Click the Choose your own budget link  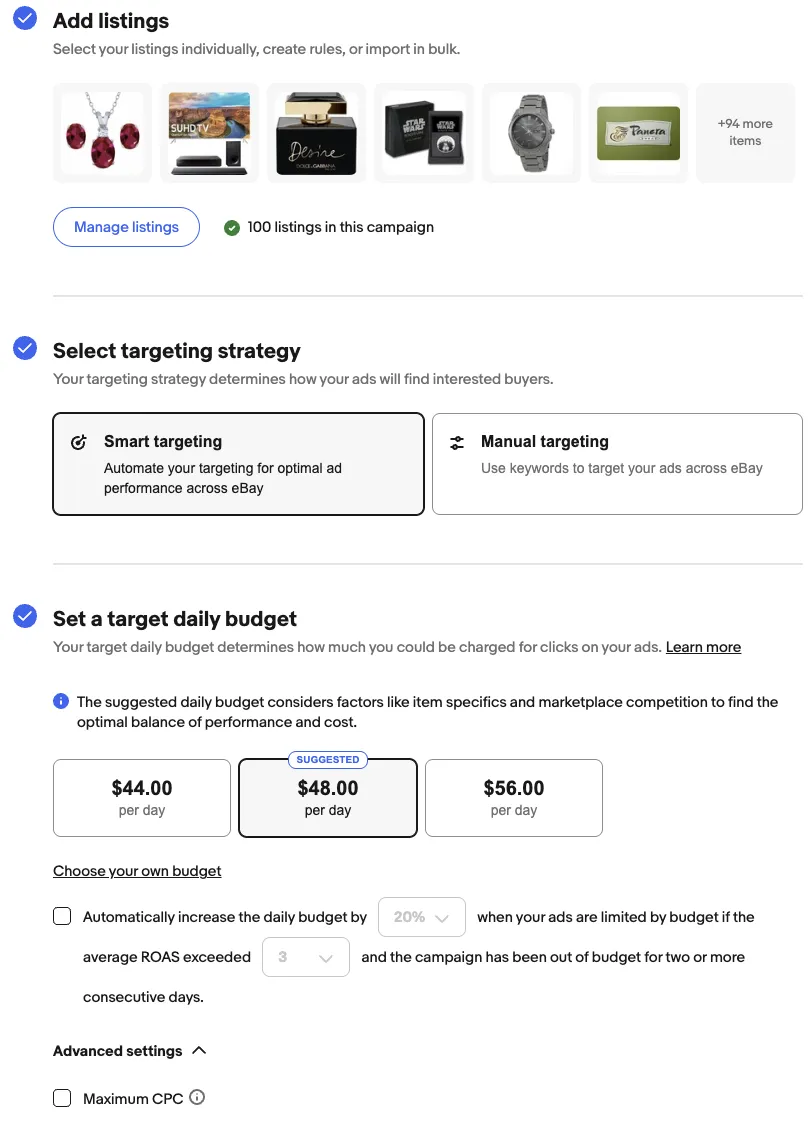click(137, 871)
